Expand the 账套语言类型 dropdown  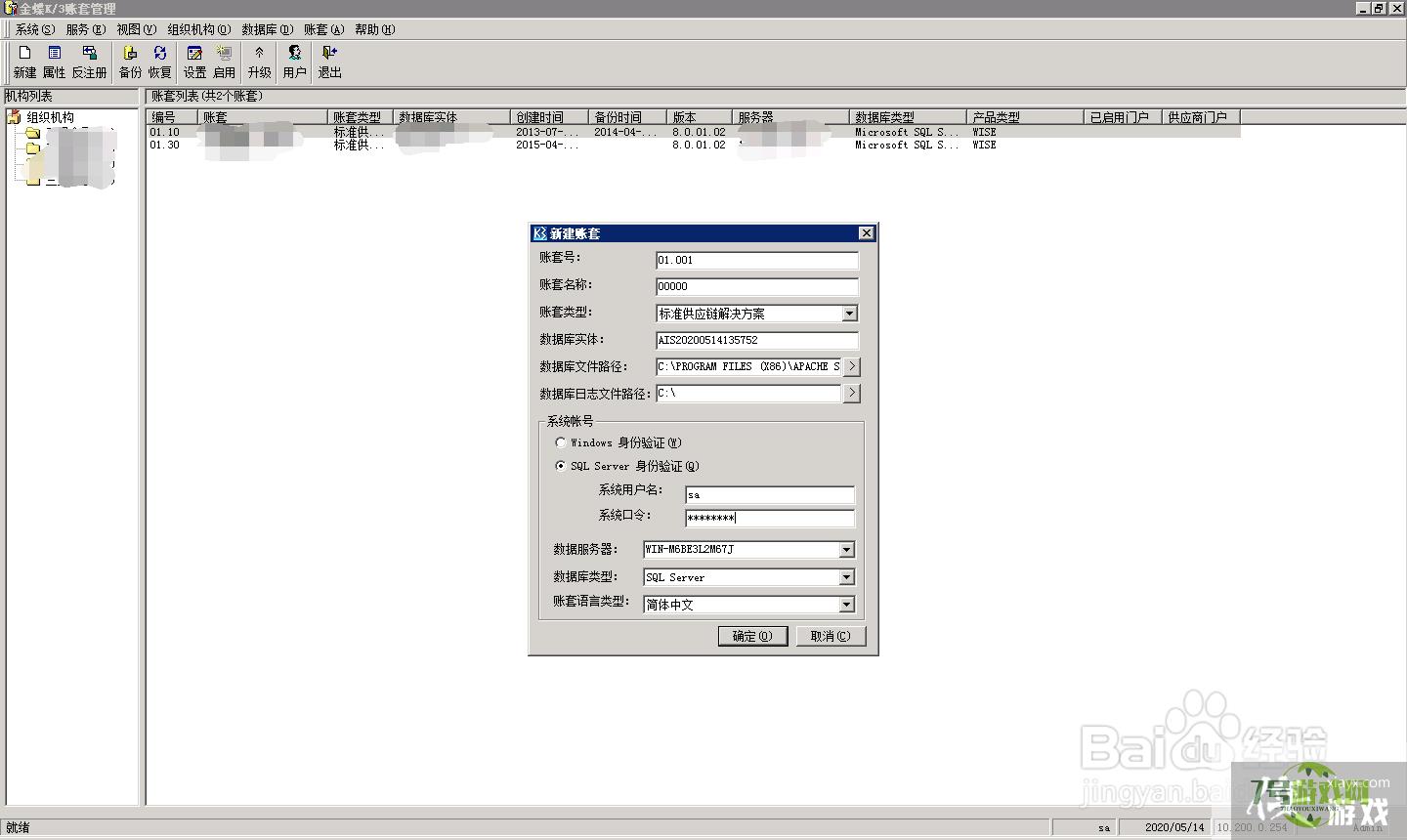coord(846,605)
